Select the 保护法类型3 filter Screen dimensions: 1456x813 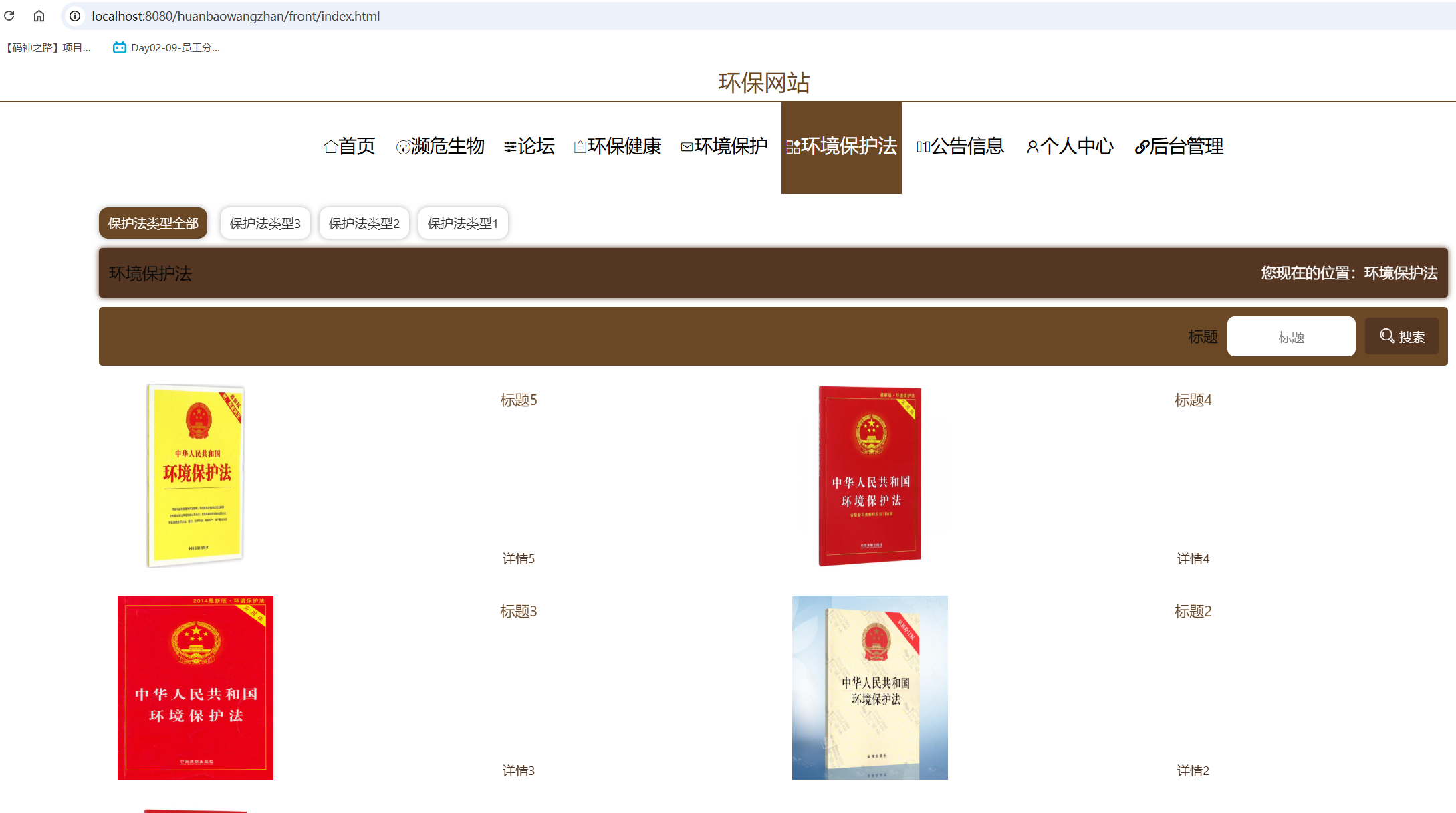point(265,223)
